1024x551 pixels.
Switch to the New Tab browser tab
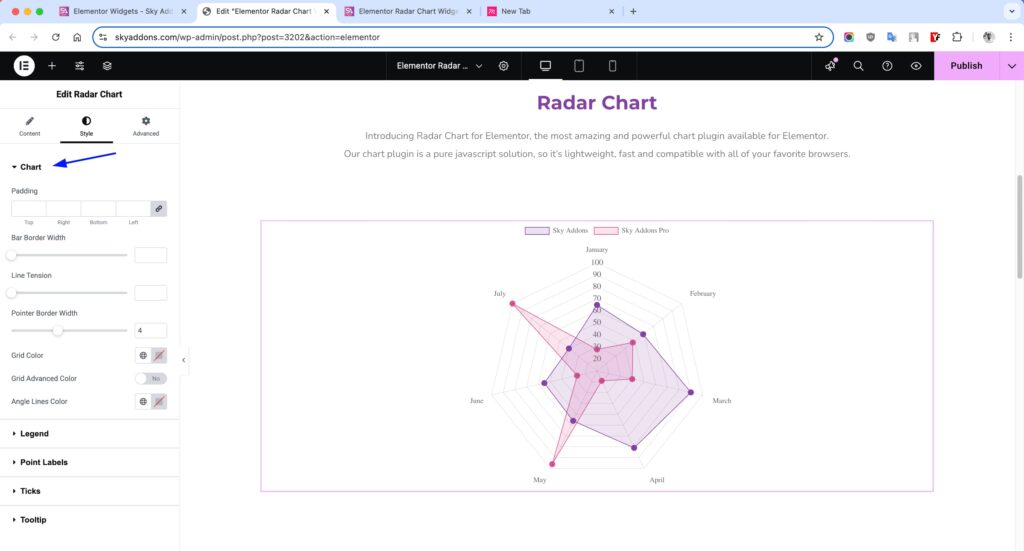551,11
